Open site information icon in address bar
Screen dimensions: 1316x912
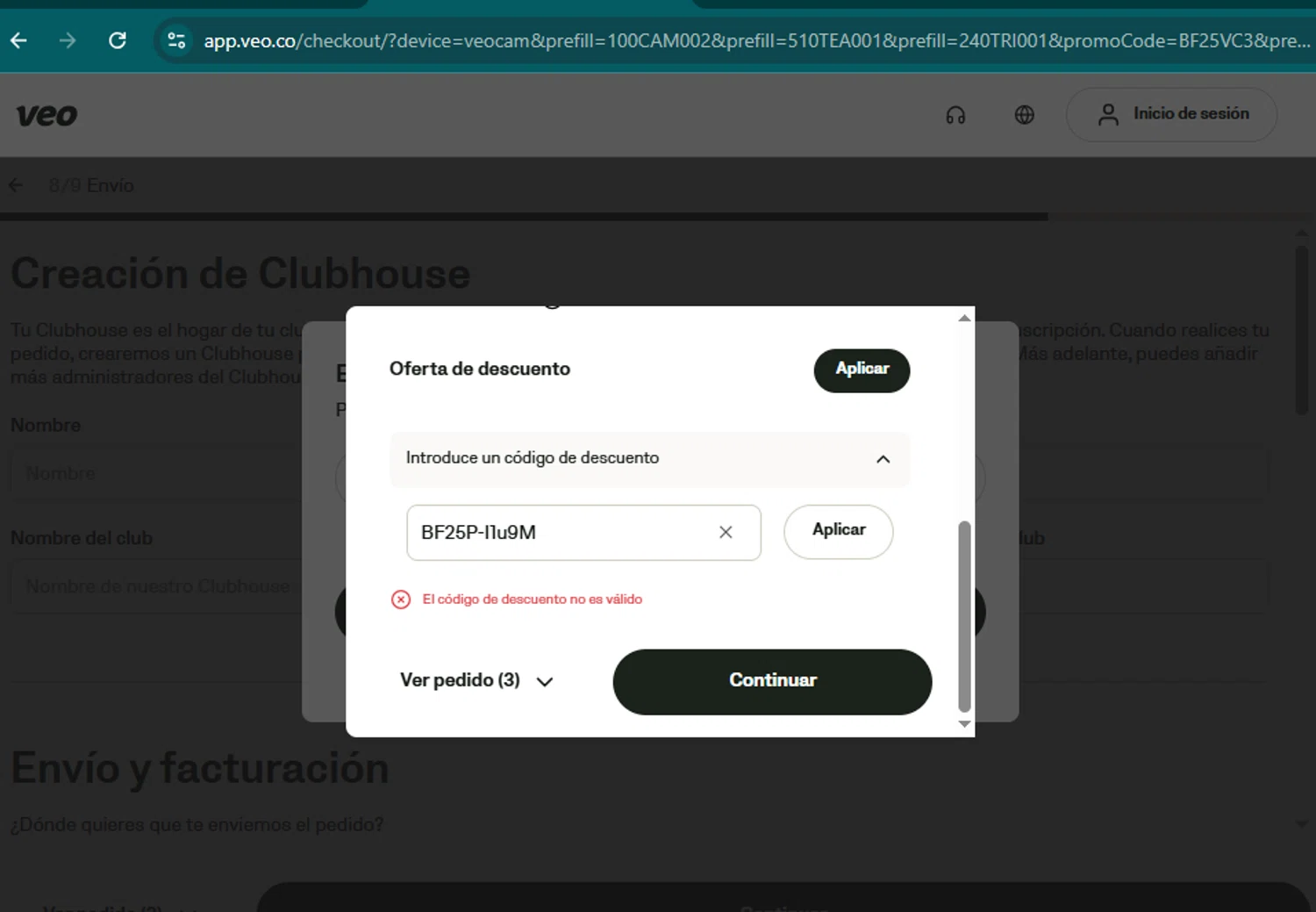[x=176, y=40]
